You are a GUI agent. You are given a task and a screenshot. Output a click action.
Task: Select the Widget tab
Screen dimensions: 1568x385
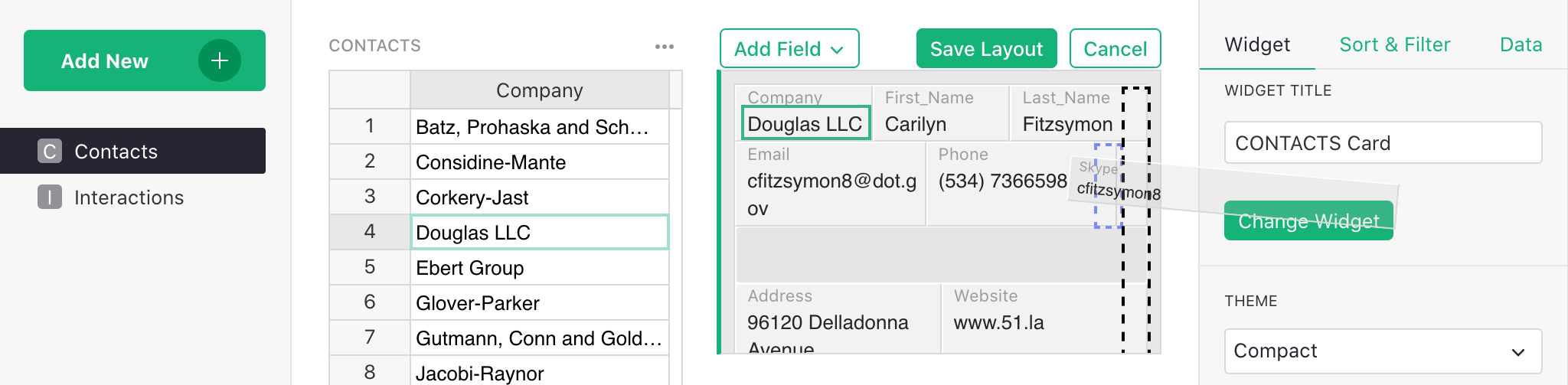(x=1257, y=45)
